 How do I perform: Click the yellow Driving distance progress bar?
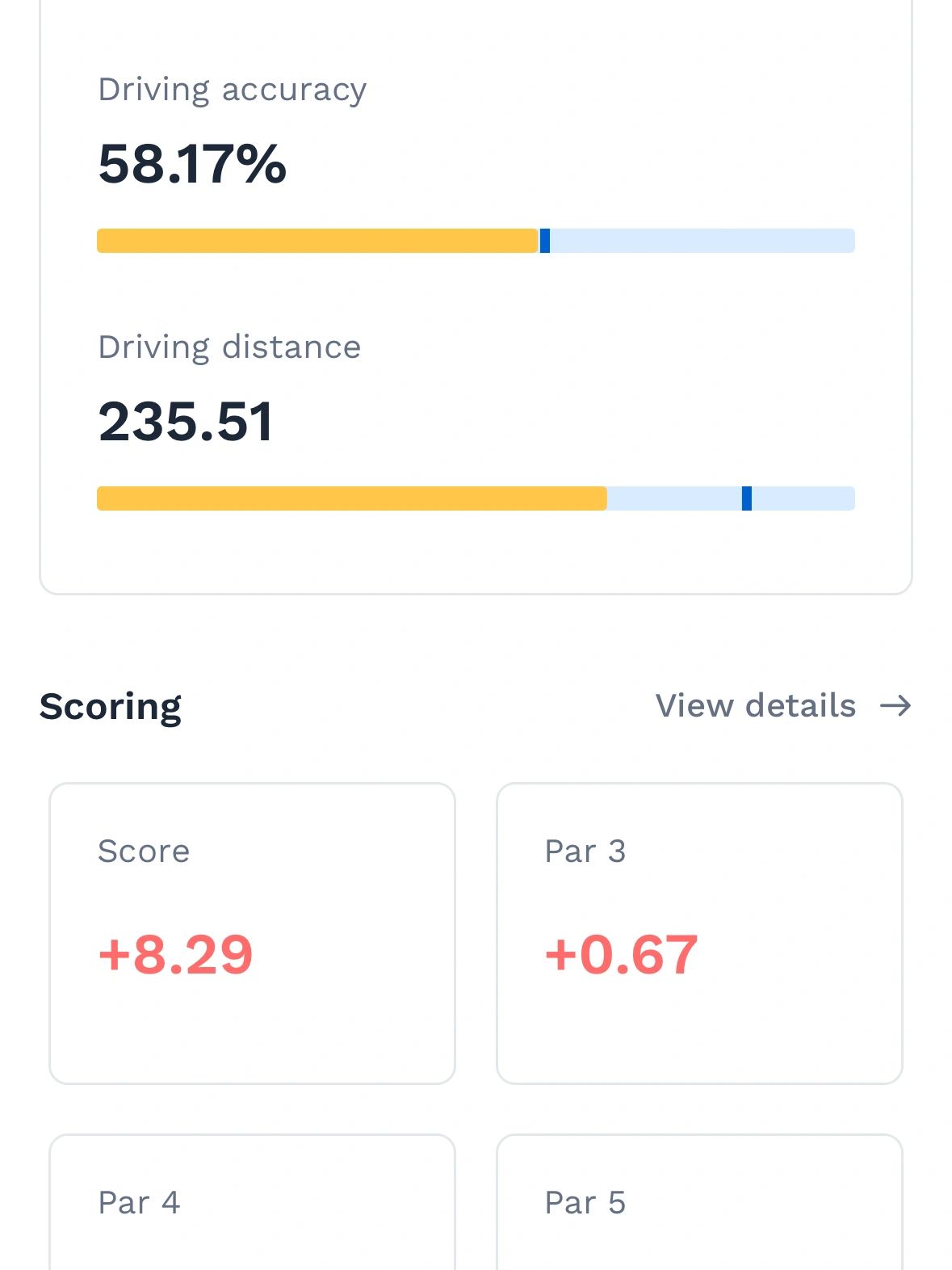click(351, 498)
